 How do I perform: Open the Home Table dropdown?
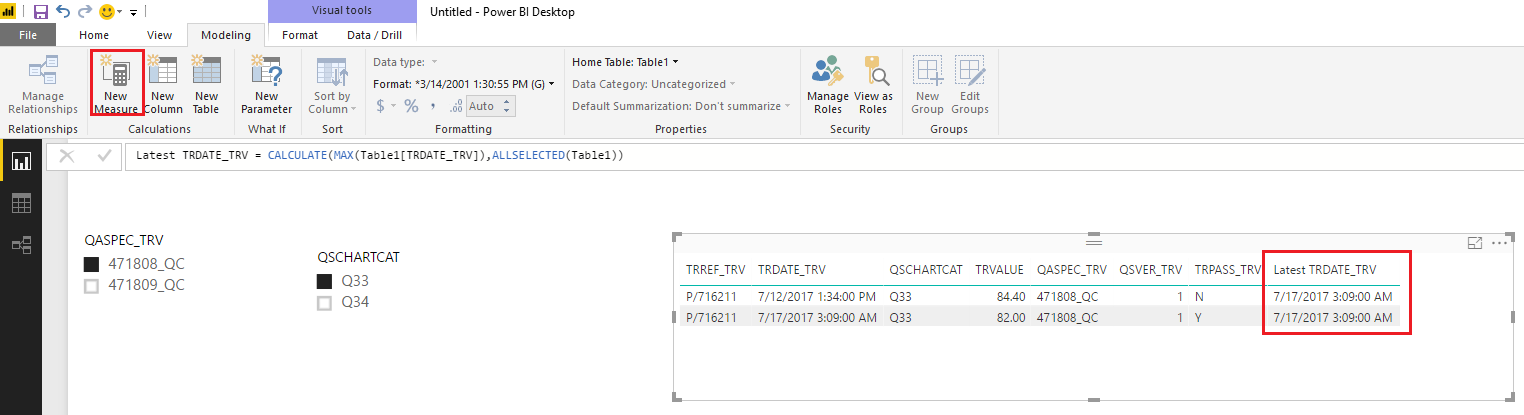[625, 62]
